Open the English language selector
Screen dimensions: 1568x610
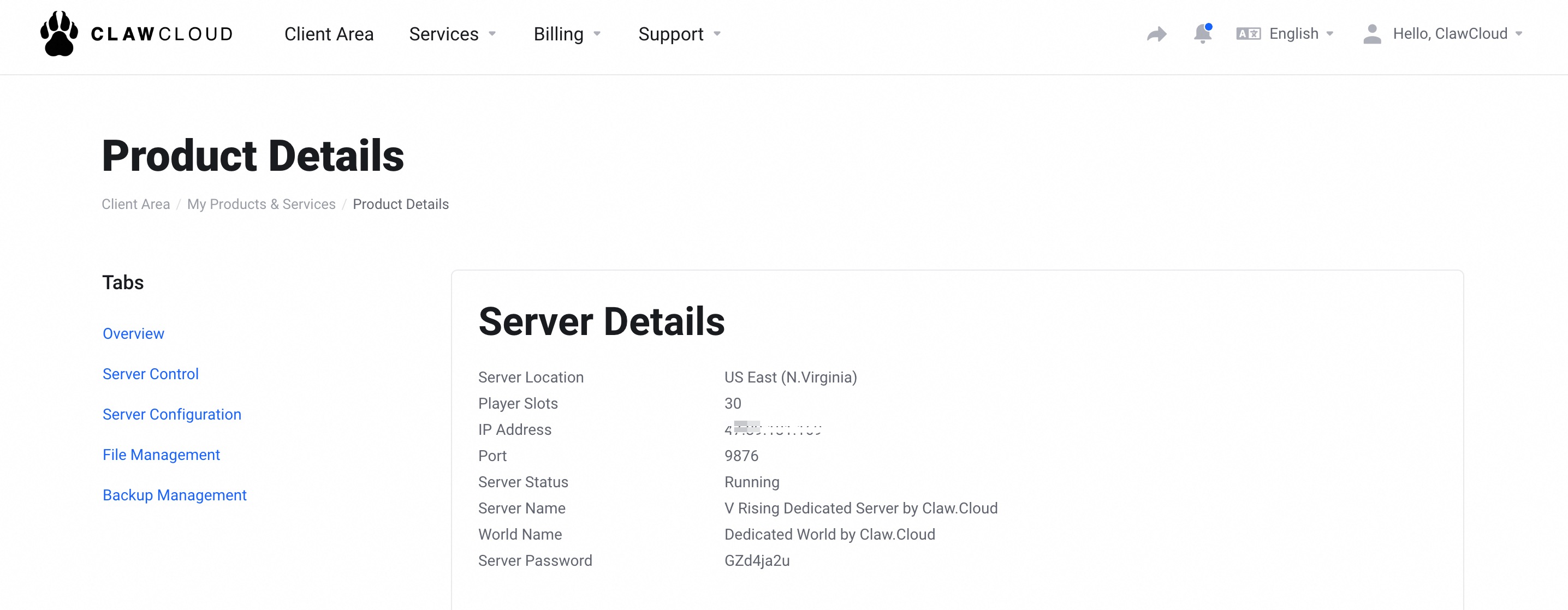pos(1300,34)
